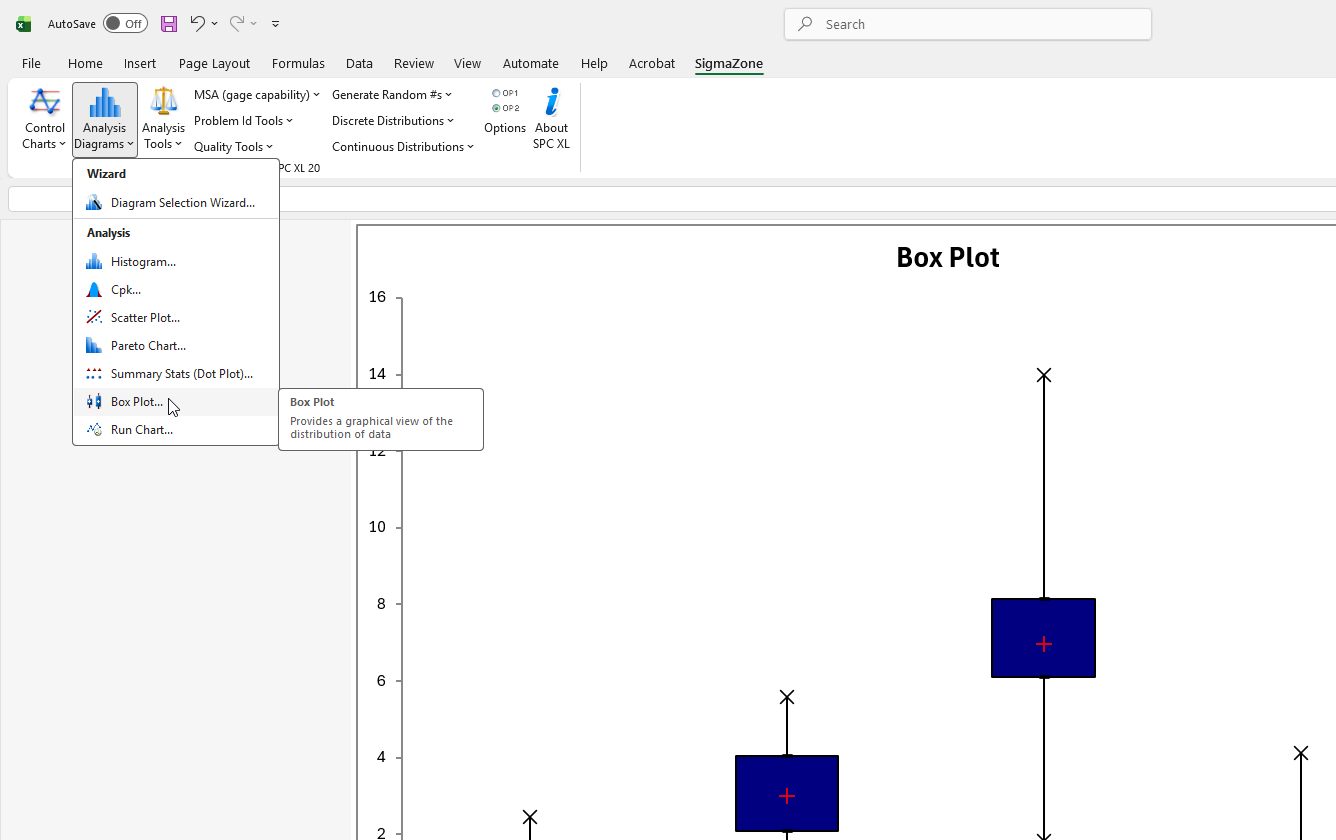Create a Run Chart
Viewport: 1336px width, 840px height.
pos(141,429)
